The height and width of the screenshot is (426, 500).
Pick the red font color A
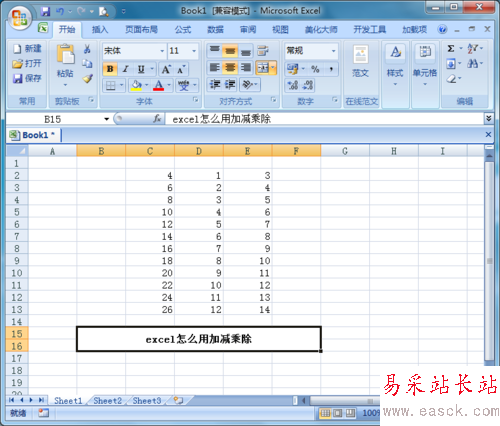click(158, 85)
